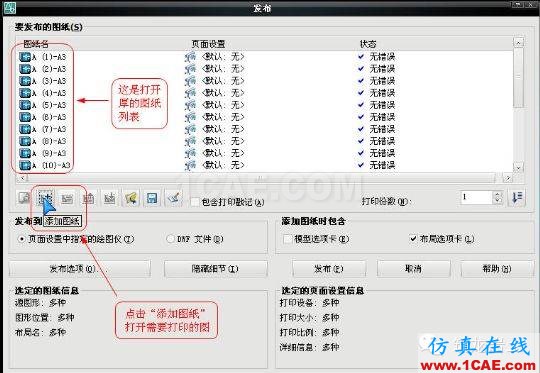Click the Preview toolbar icon

[24, 198]
